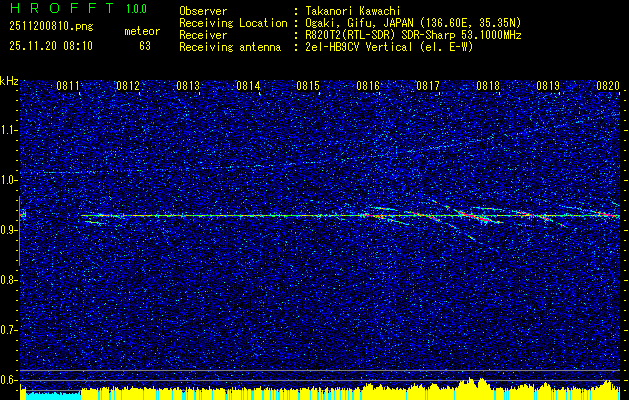Click the 0819 time marker
The height and width of the screenshot is (400, 629).
click(548, 85)
